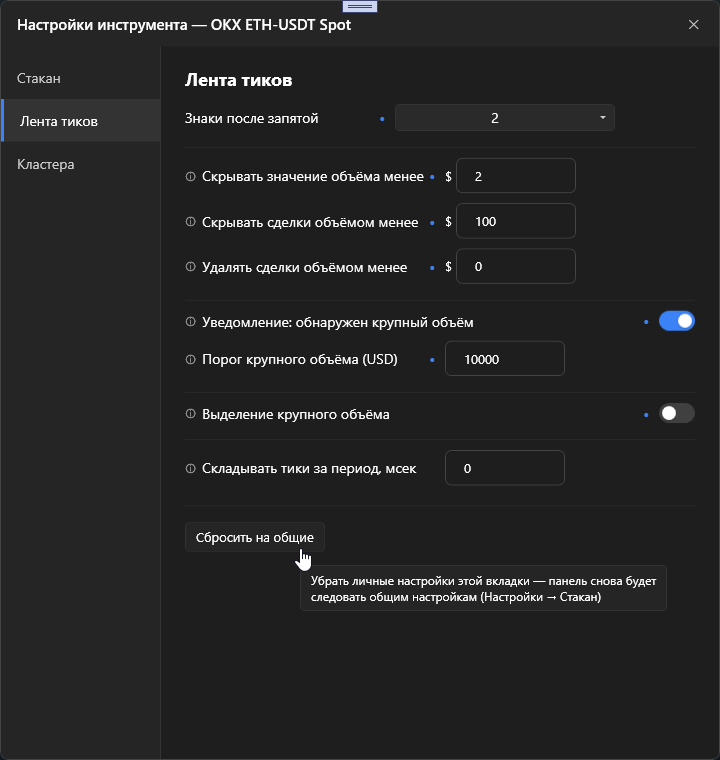The width and height of the screenshot is (720, 760).
Task: Click the info icon beside Скрывать значение объёма менее
Action: tap(191, 176)
